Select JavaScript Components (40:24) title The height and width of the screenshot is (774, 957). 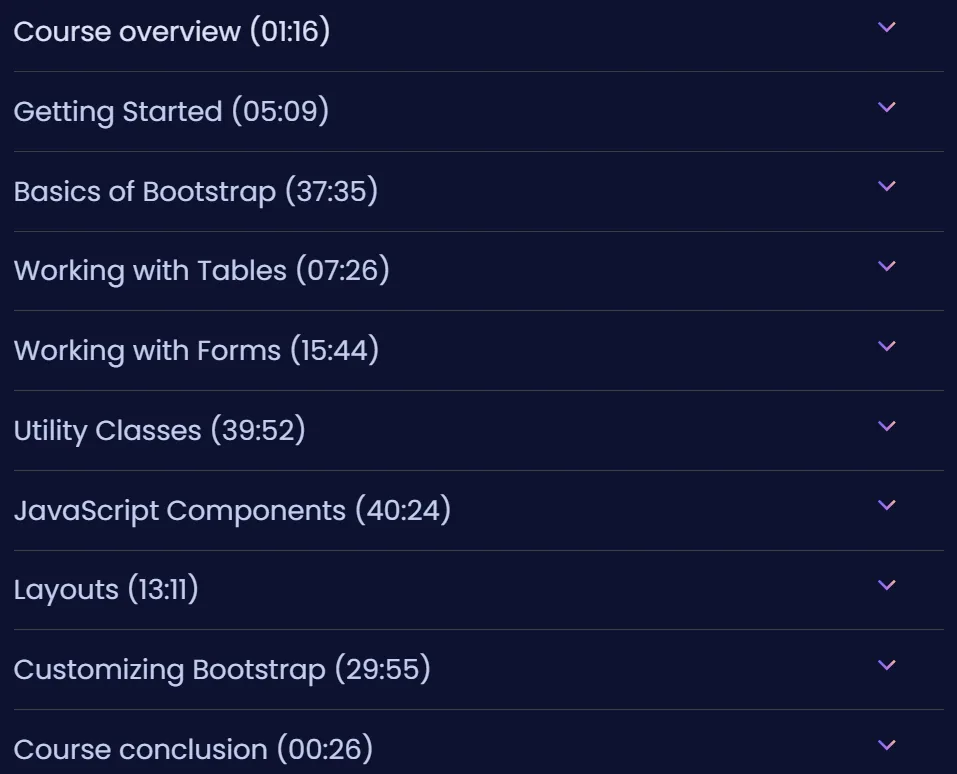[x=232, y=510]
